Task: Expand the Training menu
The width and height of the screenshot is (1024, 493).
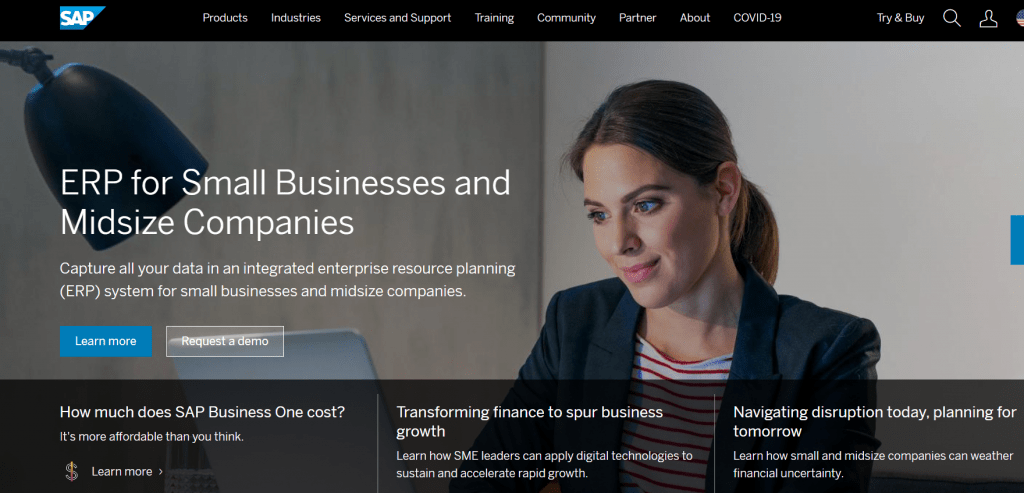Action: tap(494, 18)
